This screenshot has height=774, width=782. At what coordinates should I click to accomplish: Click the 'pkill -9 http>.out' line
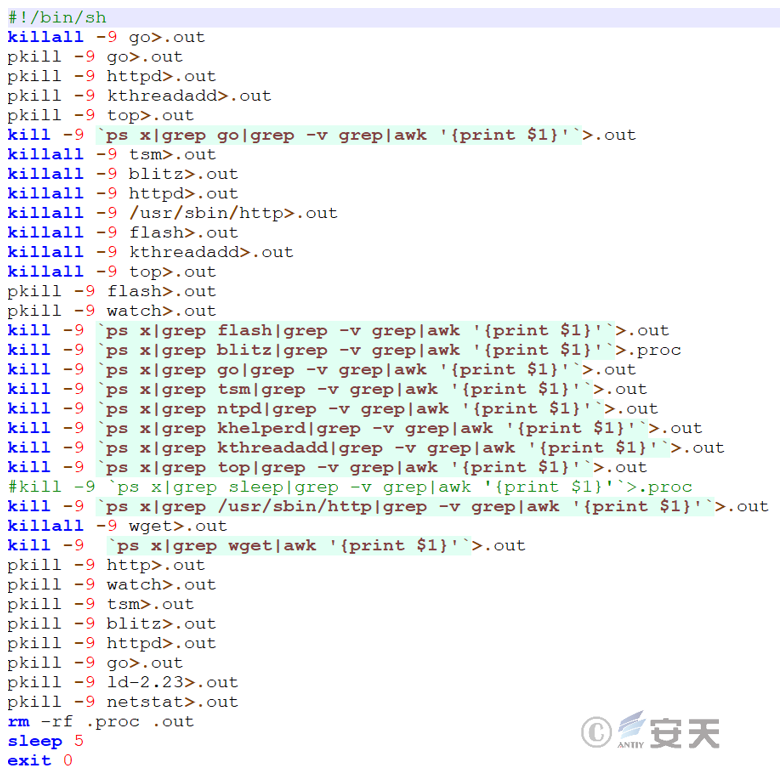click(106, 565)
